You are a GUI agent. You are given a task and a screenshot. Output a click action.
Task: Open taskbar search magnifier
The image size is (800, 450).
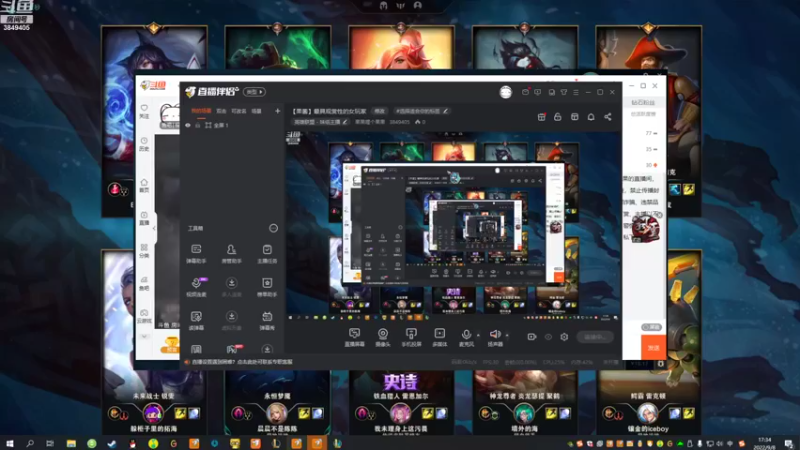(30, 443)
